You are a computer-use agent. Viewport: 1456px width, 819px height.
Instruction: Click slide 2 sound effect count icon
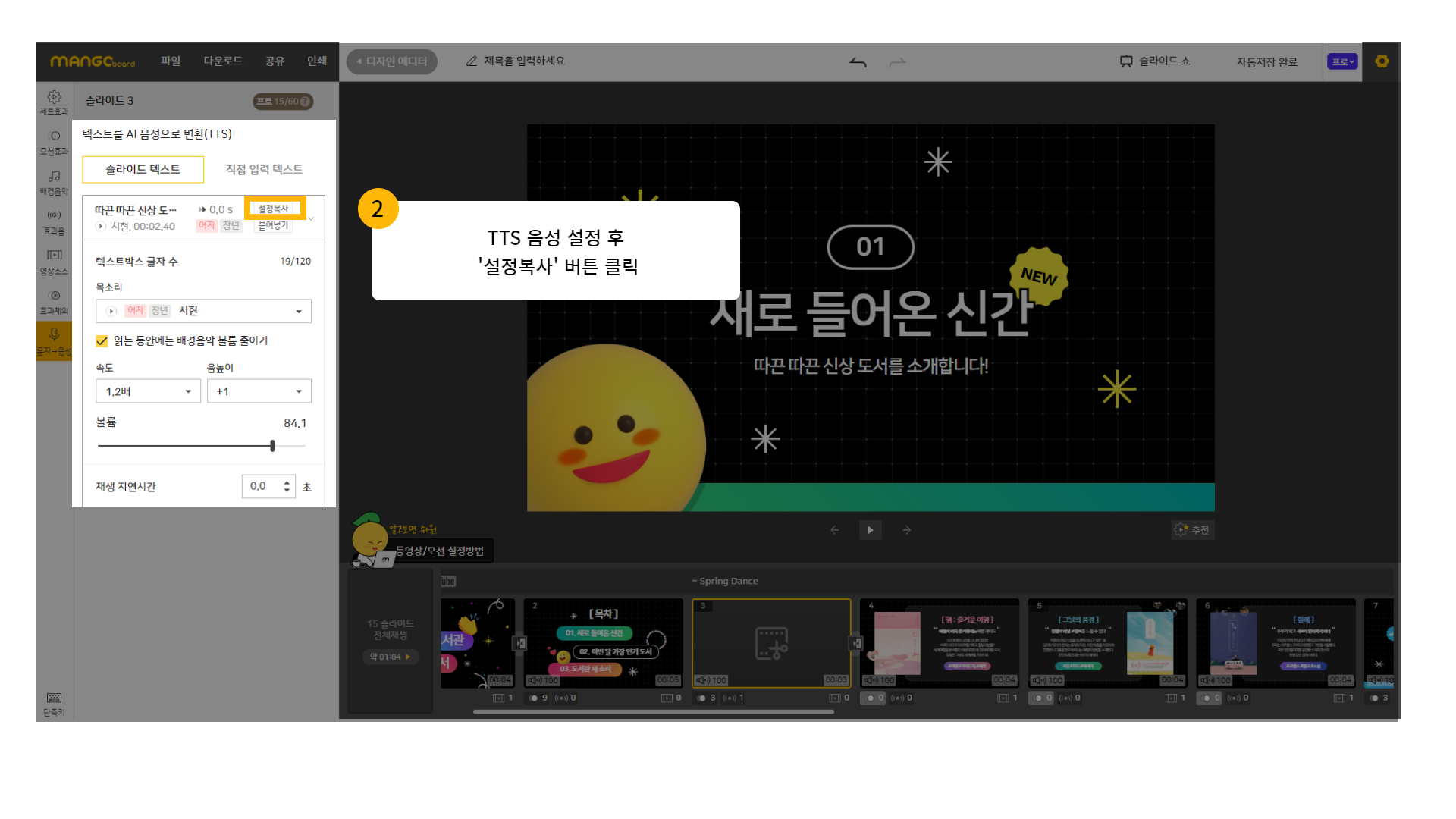pyautogui.click(x=566, y=698)
